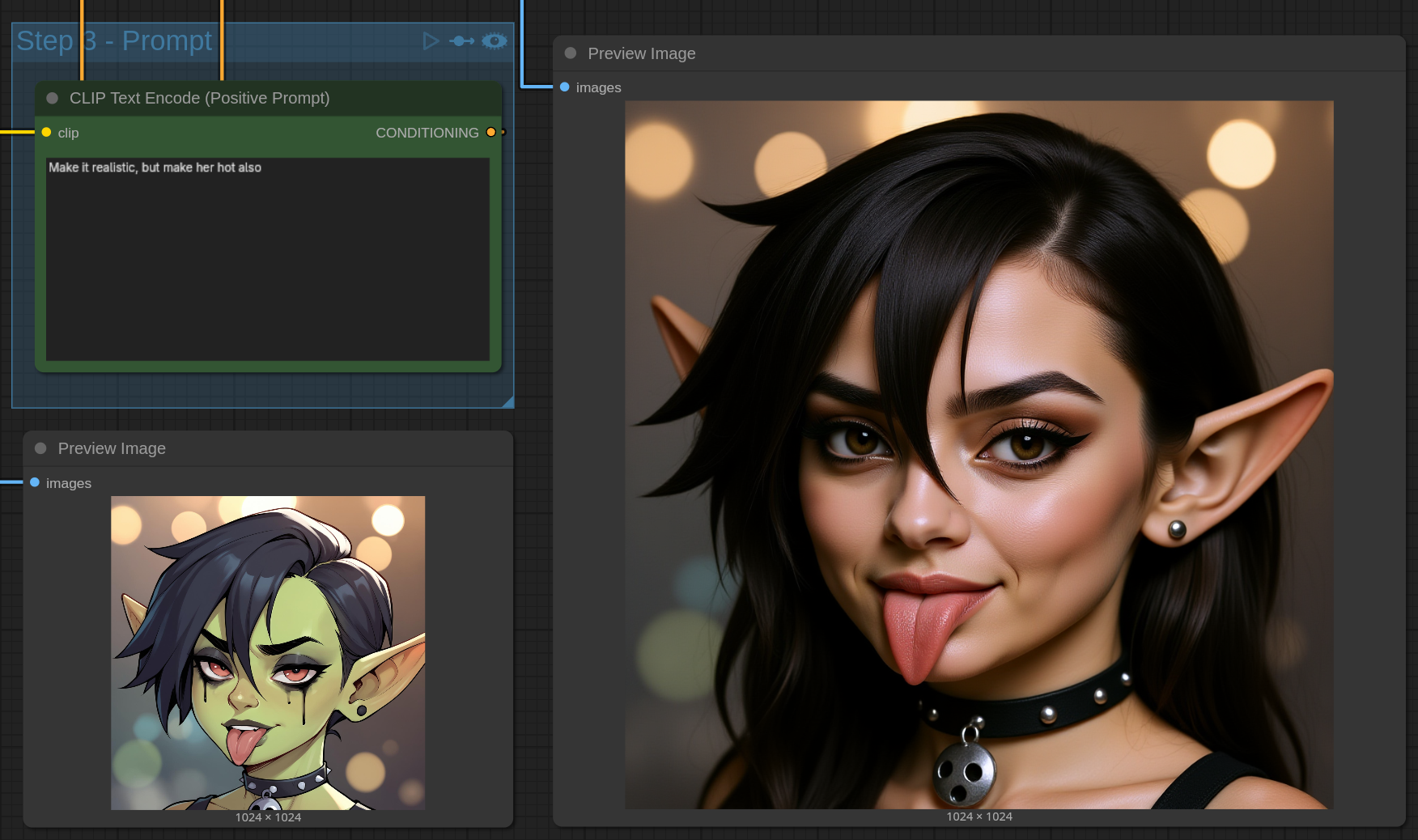
Task: Click the small preview's images input connector
Action: click(x=35, y=482)
